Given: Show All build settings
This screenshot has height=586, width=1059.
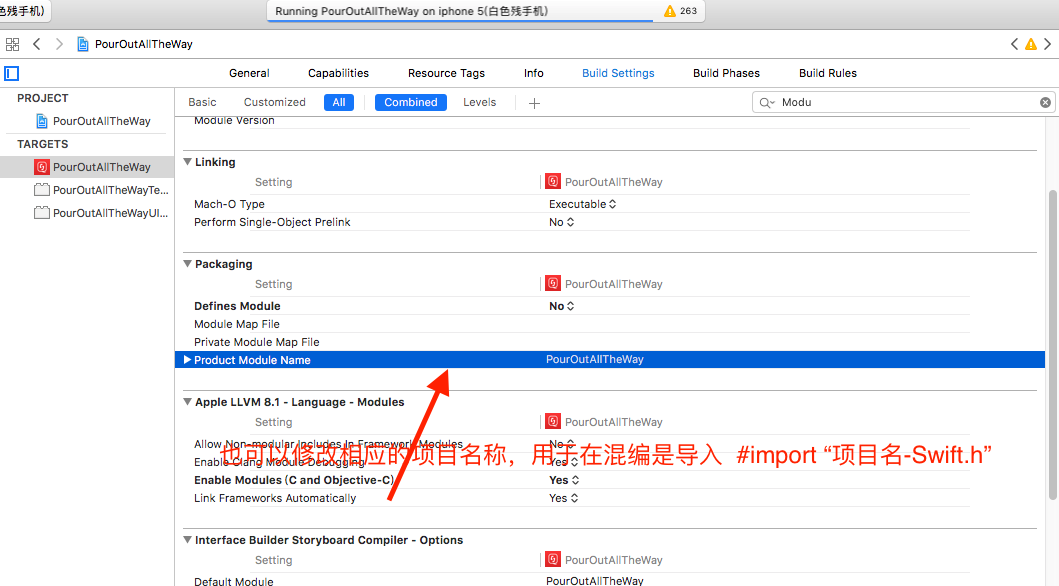Looking at the screenshot, I should [x=339, y=103].
